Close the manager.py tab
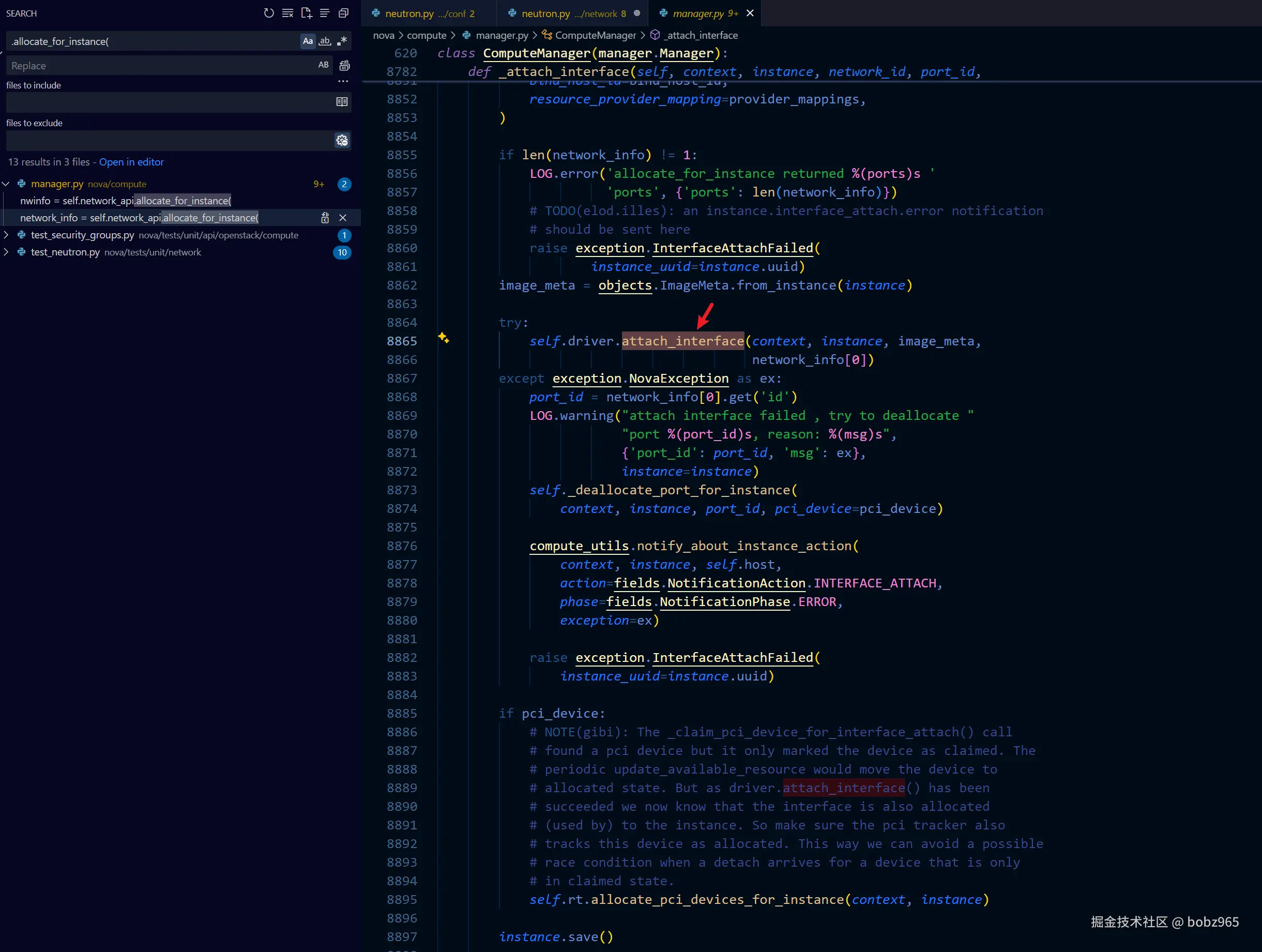 [750, 13]
